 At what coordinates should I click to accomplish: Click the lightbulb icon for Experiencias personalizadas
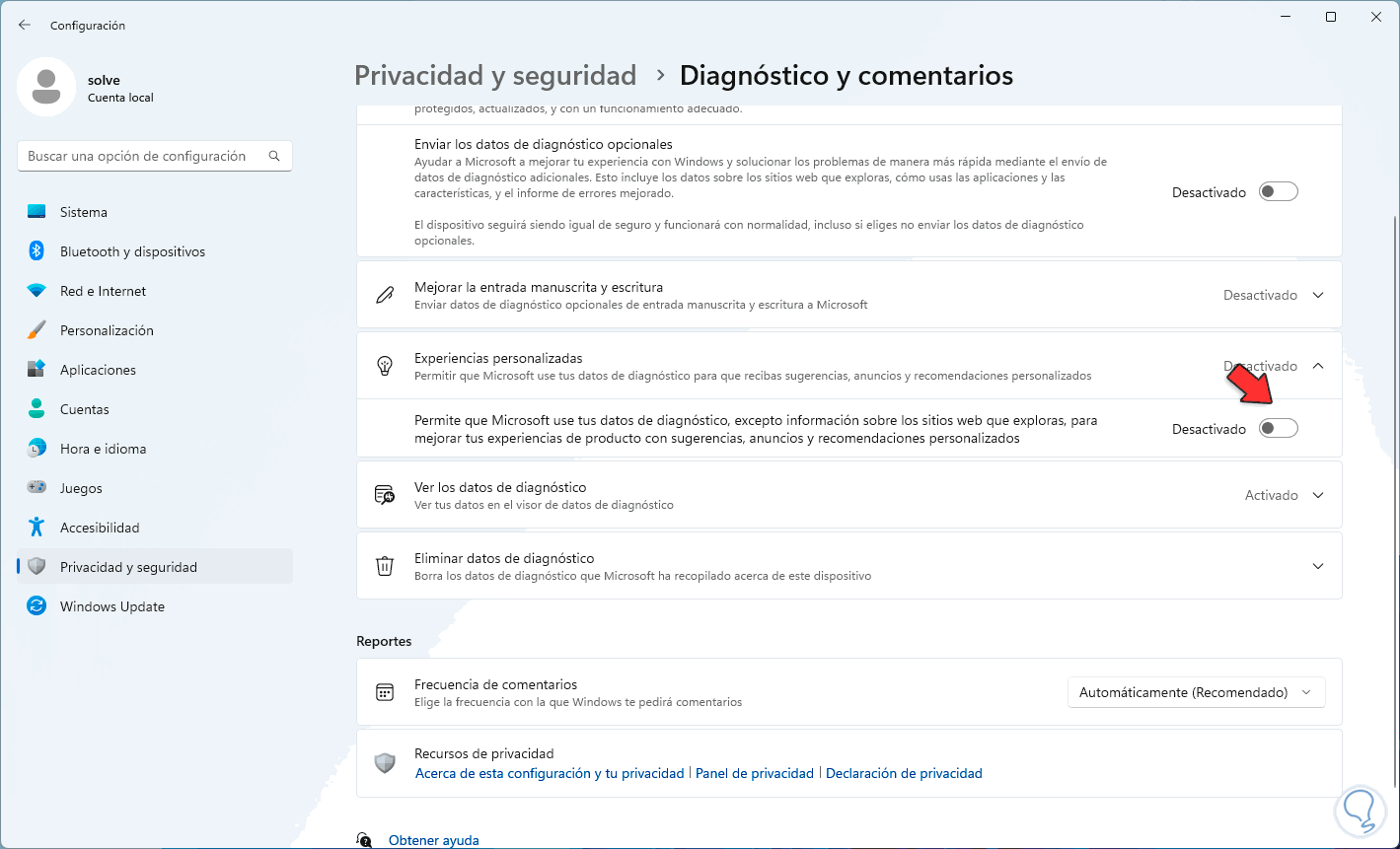point(385,366)
